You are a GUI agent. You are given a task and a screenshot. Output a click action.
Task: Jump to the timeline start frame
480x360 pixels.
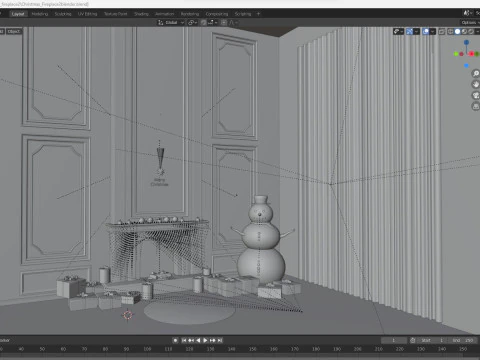pyautogui.click(x=184, y=340)
